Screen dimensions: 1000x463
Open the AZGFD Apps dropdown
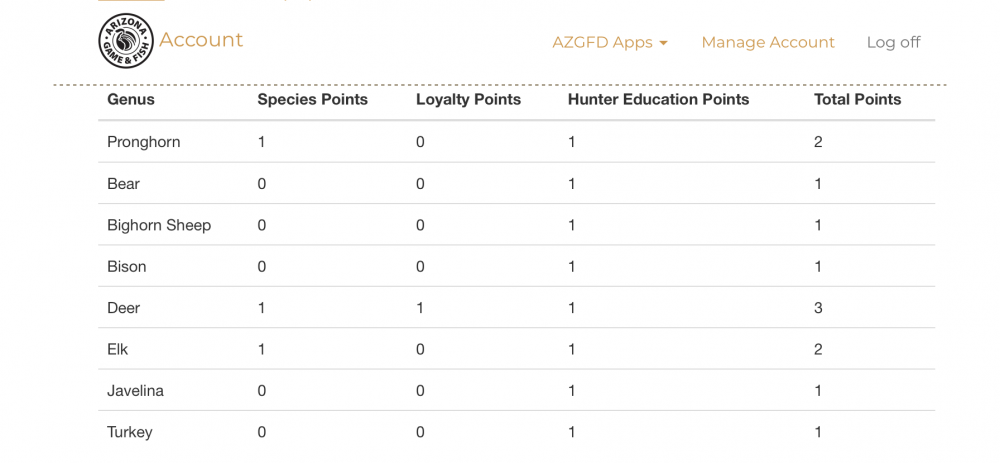click(610, 42)
